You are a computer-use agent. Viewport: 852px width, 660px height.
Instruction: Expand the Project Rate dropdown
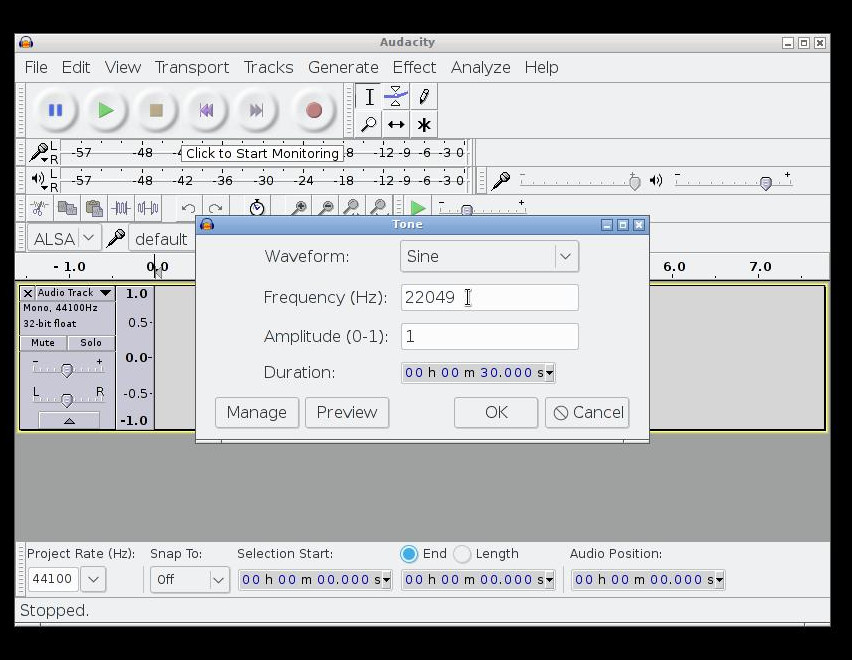pyautogui.click(x=92, y=579)
